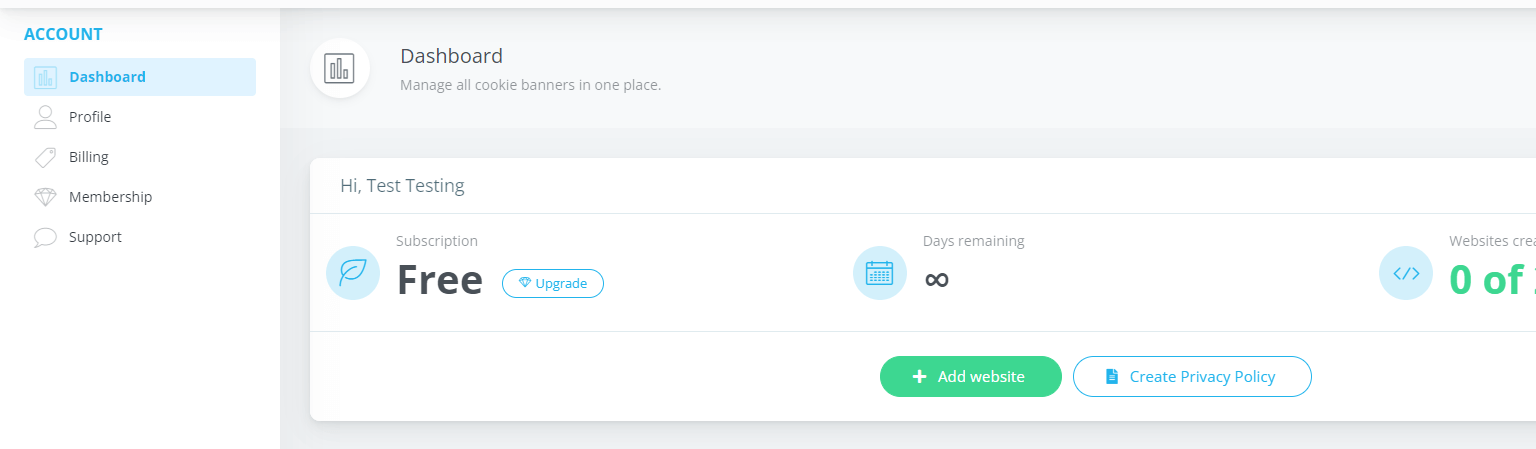Go to the Billing page
1536x449 pixels.
140,157
